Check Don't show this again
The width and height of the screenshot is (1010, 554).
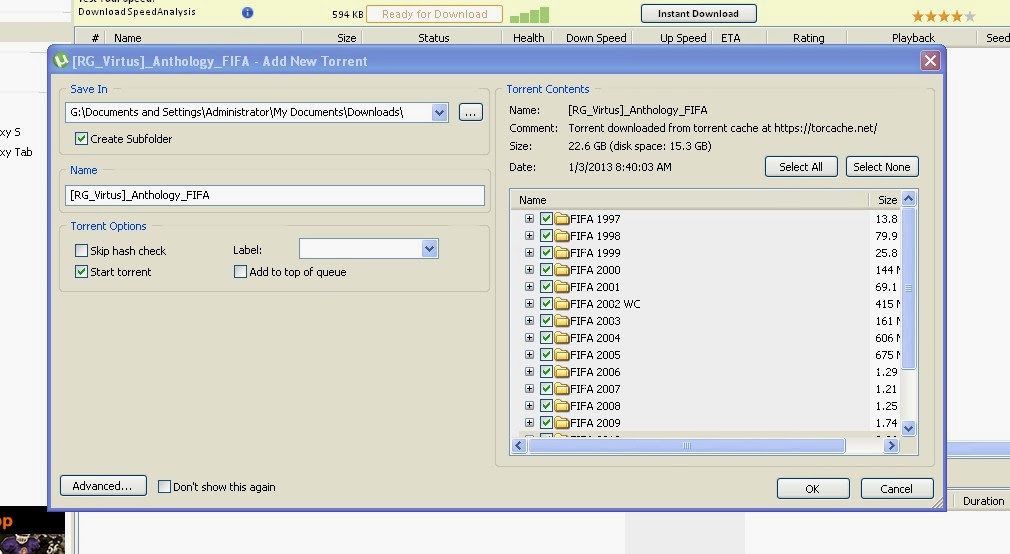point(164,486)
